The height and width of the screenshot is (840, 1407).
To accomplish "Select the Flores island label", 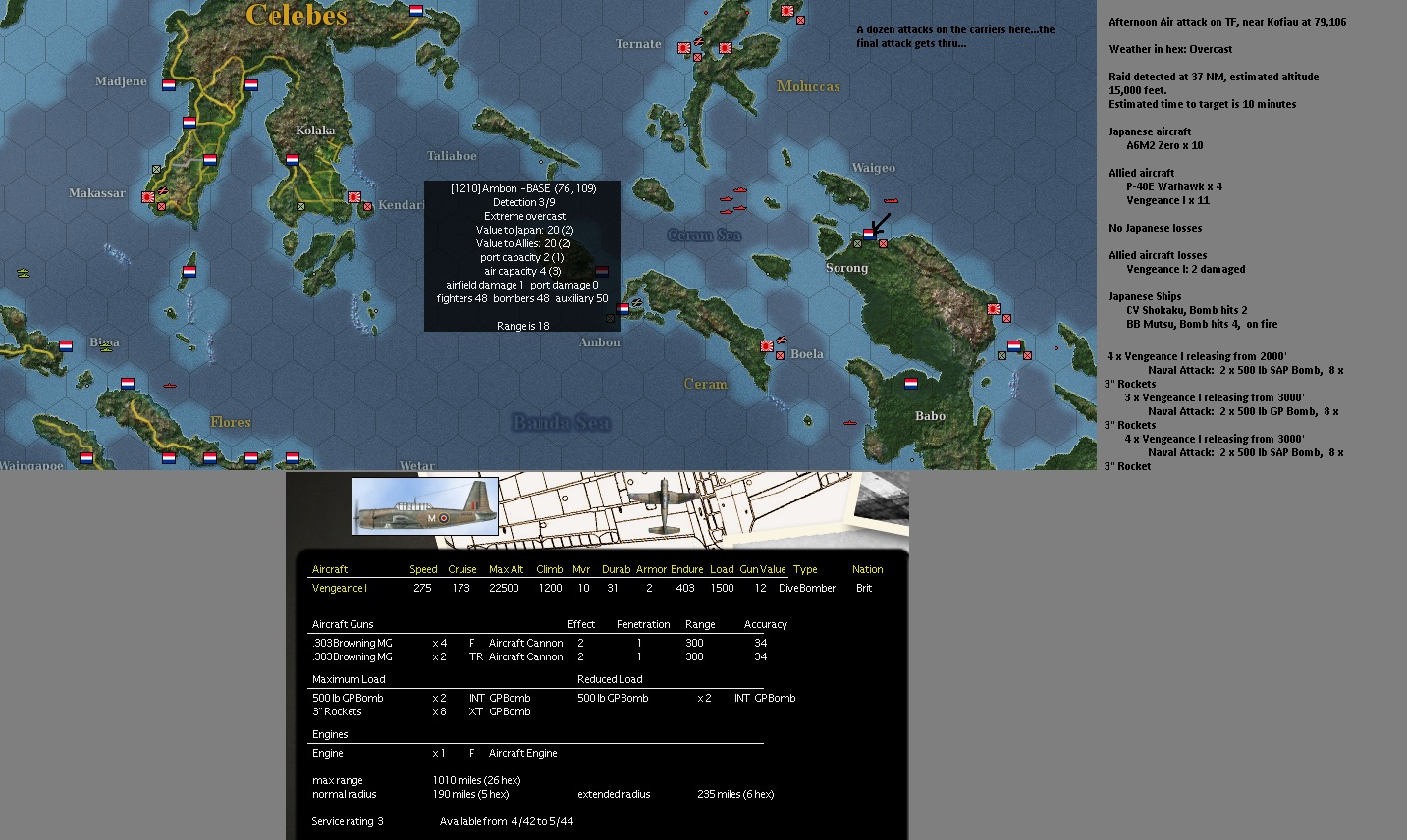I will (231, 422).
